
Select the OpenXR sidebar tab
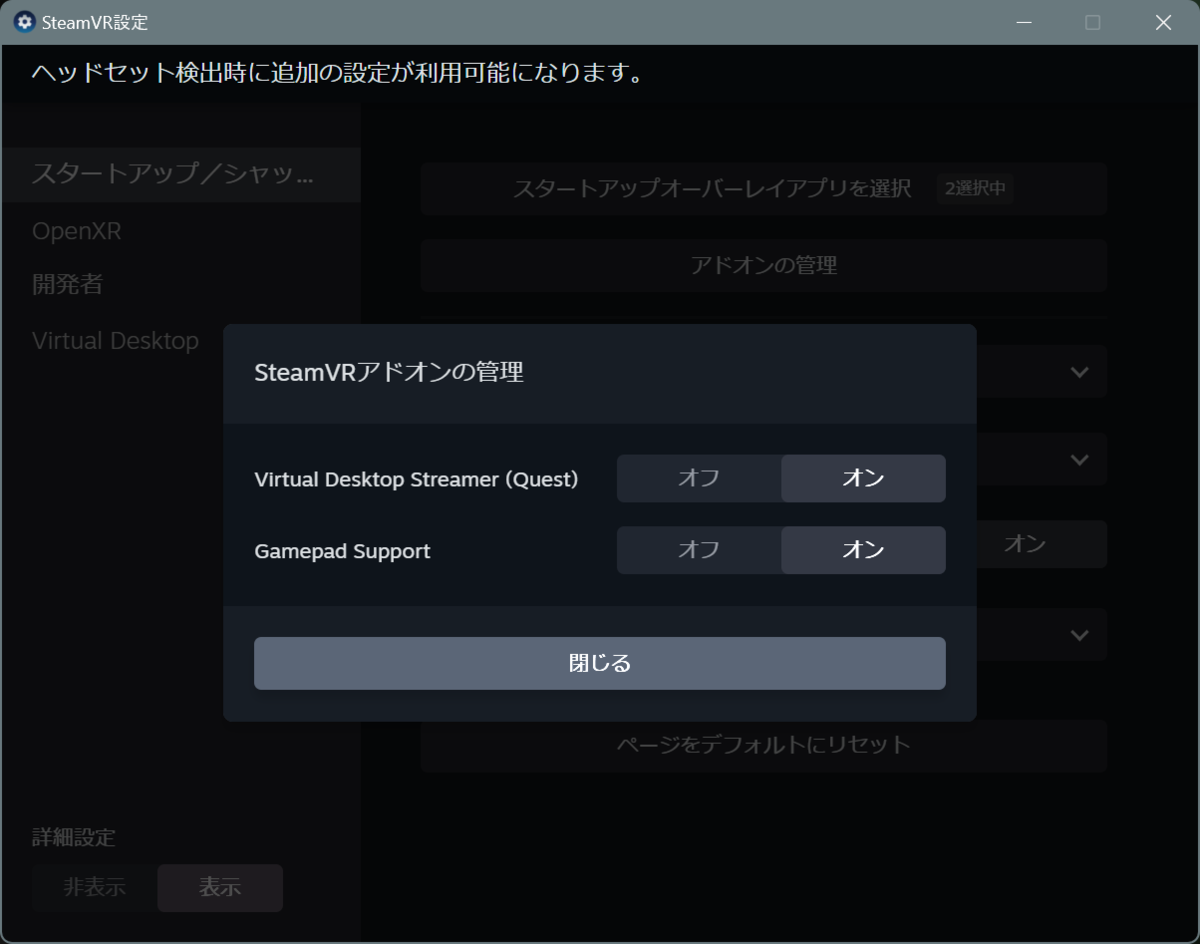(x=77, y=231)
